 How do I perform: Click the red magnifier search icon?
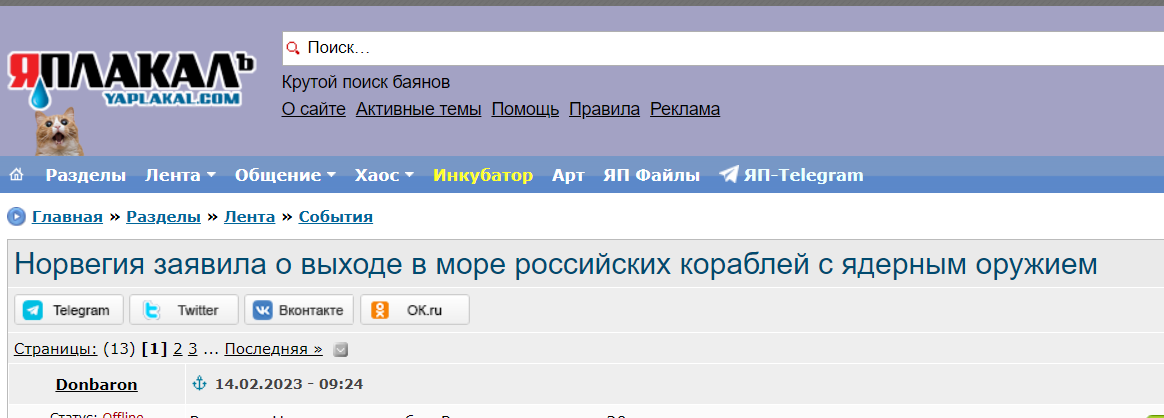(292, 48)
